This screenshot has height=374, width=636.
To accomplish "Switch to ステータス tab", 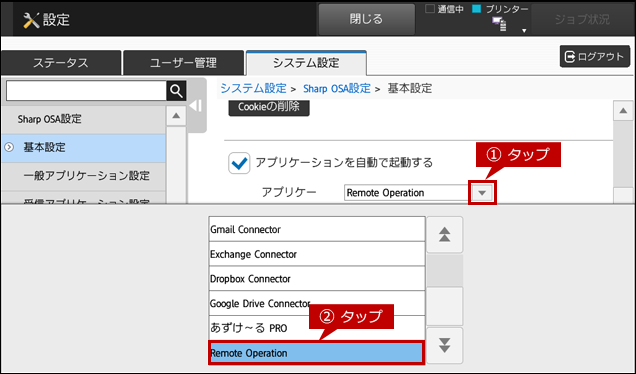I will click(x=61, y=63).
